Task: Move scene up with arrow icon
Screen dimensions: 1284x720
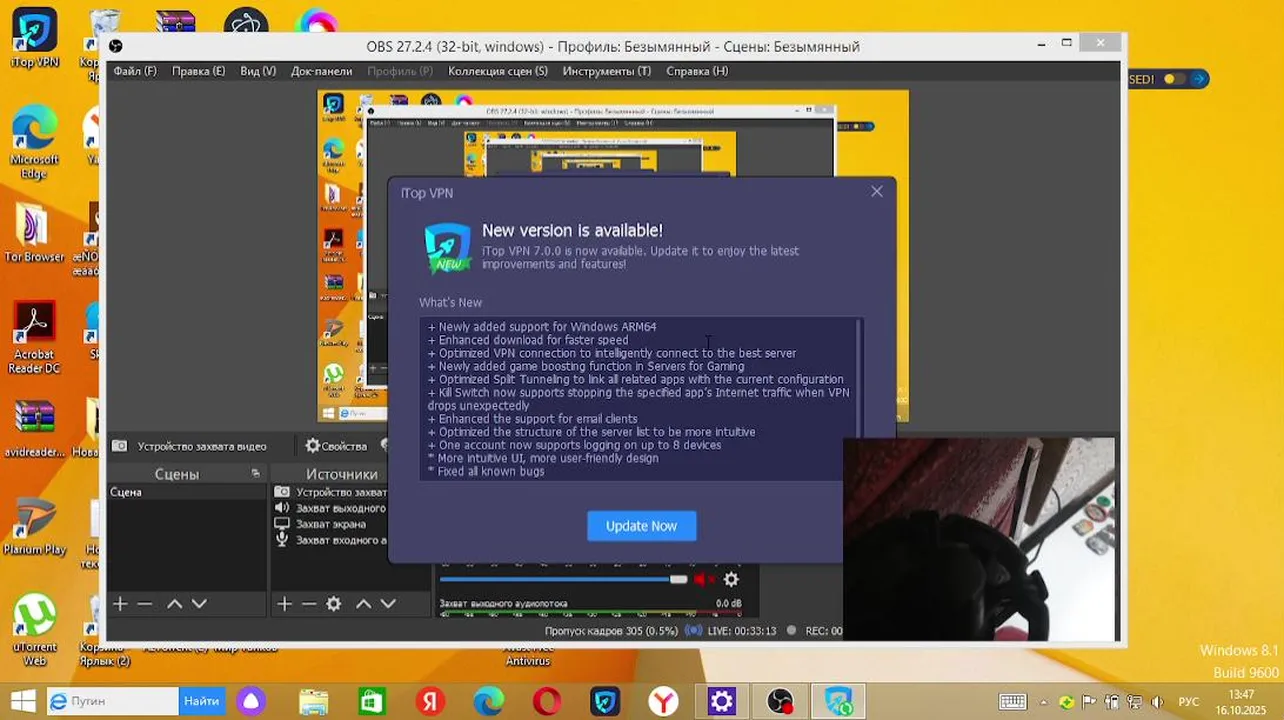Action: click(x=174, y=603)
